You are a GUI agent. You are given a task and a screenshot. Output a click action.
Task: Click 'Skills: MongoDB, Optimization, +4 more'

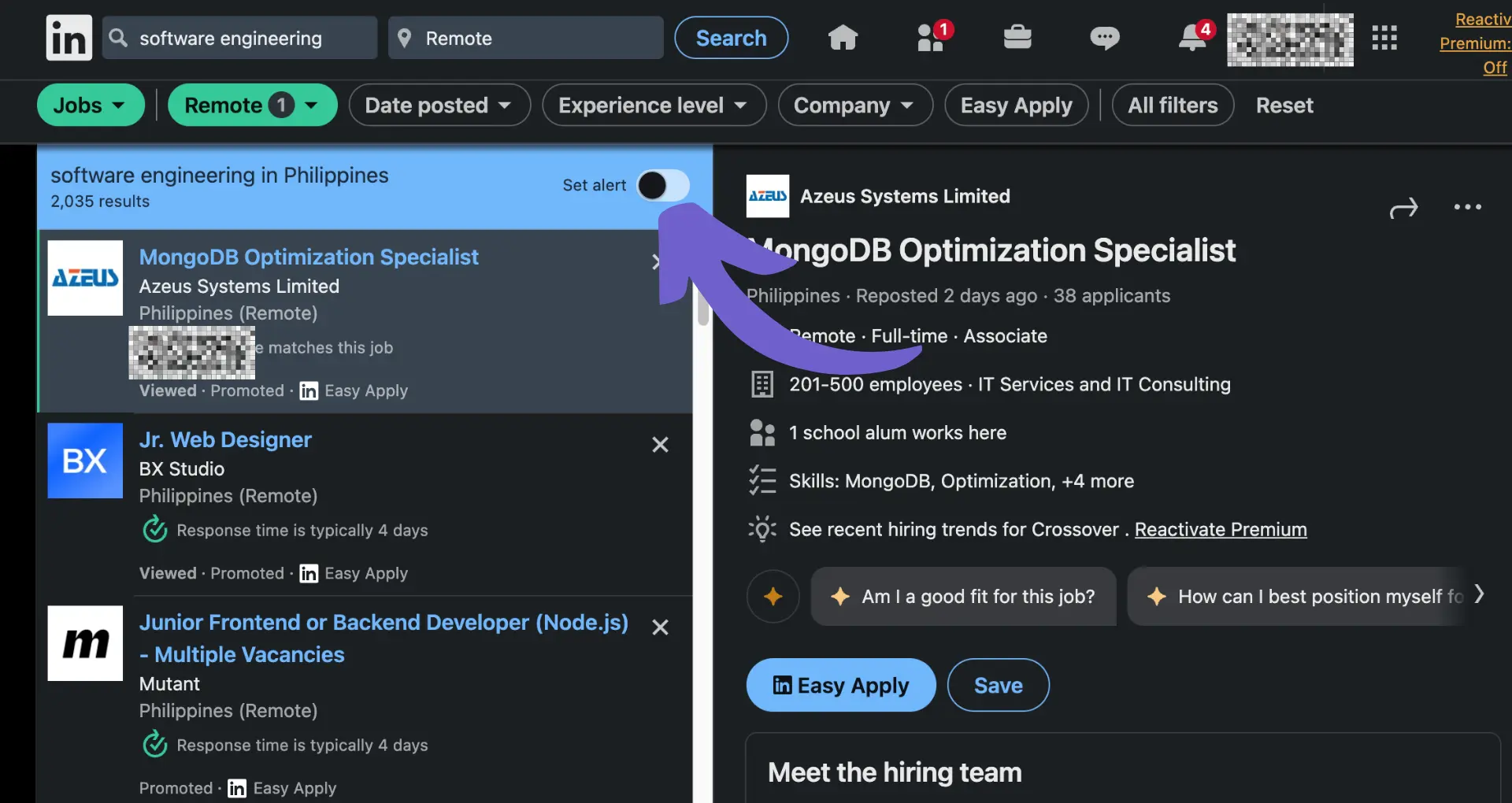(962, 481)
